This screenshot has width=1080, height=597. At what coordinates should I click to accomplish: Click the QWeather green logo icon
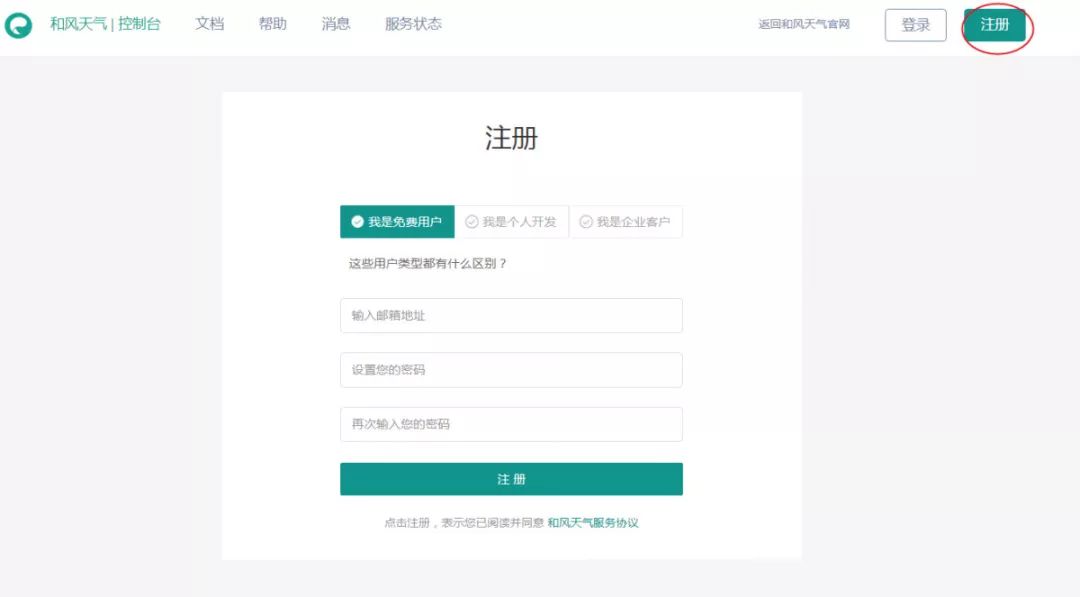(x=18, y=25)
